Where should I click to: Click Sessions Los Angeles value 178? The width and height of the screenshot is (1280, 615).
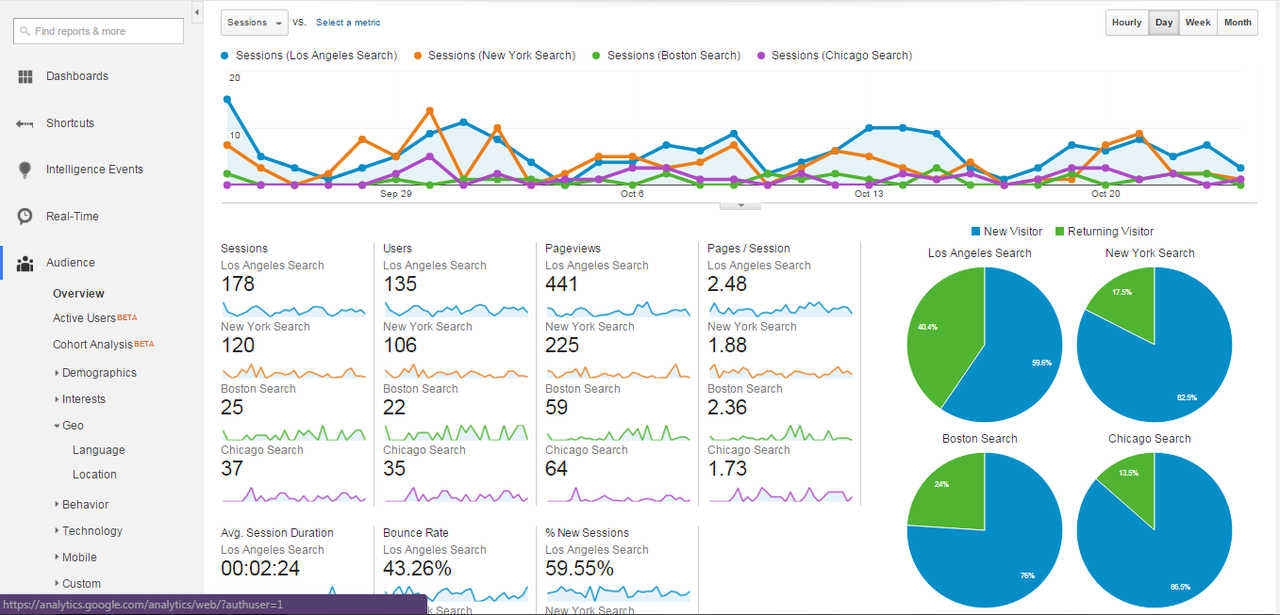coord(238,284)
